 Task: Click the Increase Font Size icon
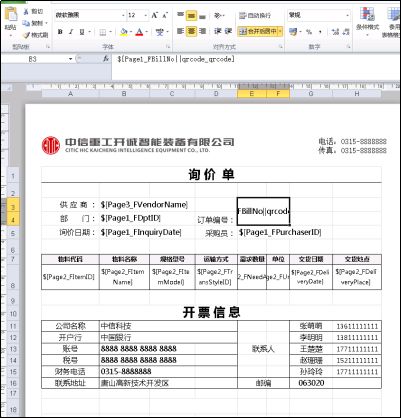[x=154, y=15]
